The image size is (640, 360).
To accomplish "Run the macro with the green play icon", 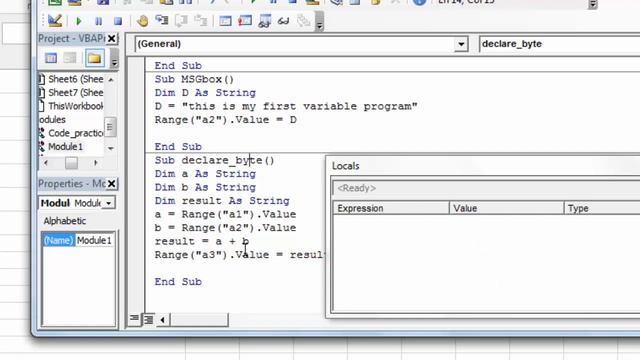I will 79,21.
